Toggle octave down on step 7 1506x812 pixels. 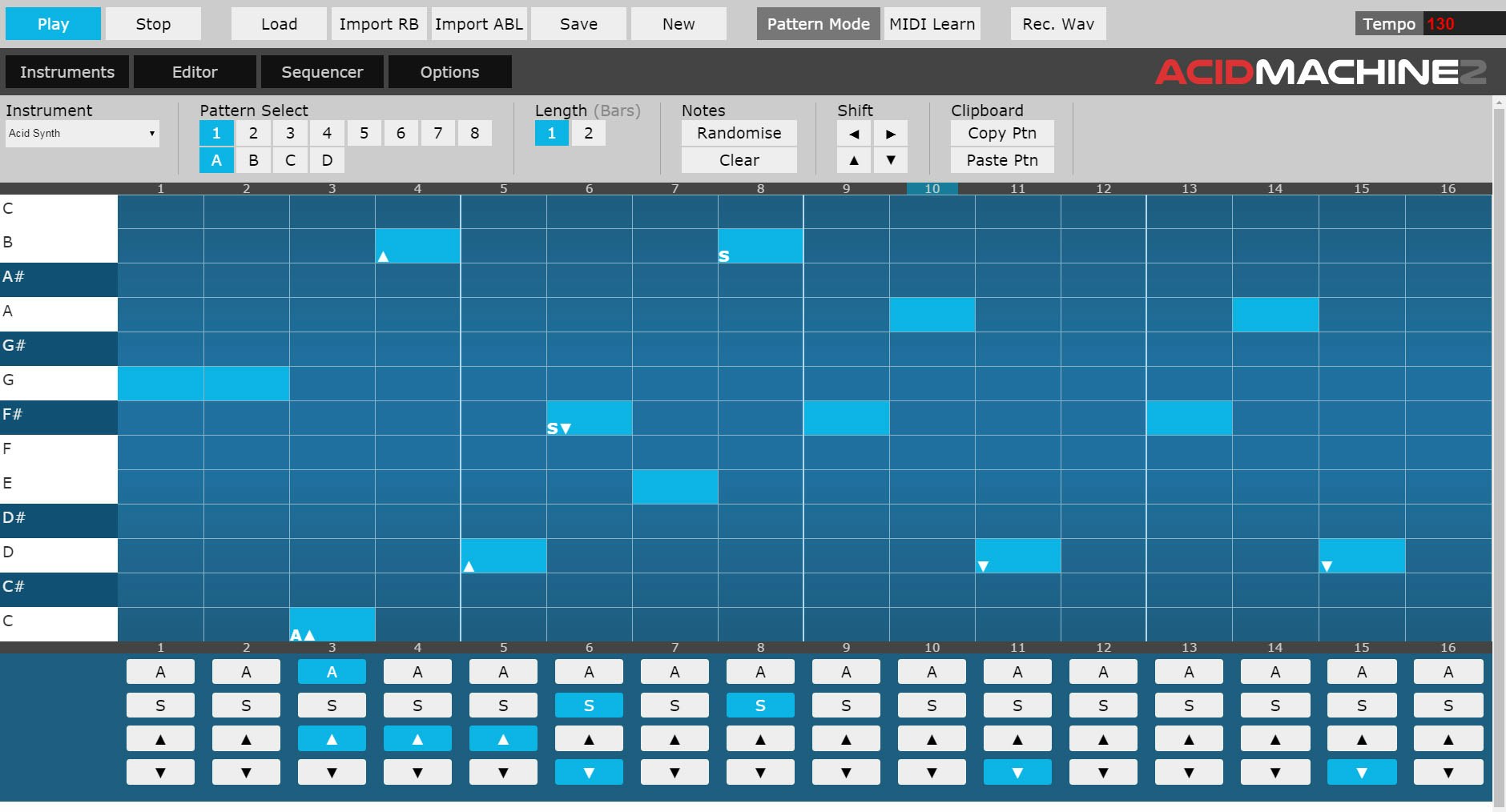pos(674,773)
